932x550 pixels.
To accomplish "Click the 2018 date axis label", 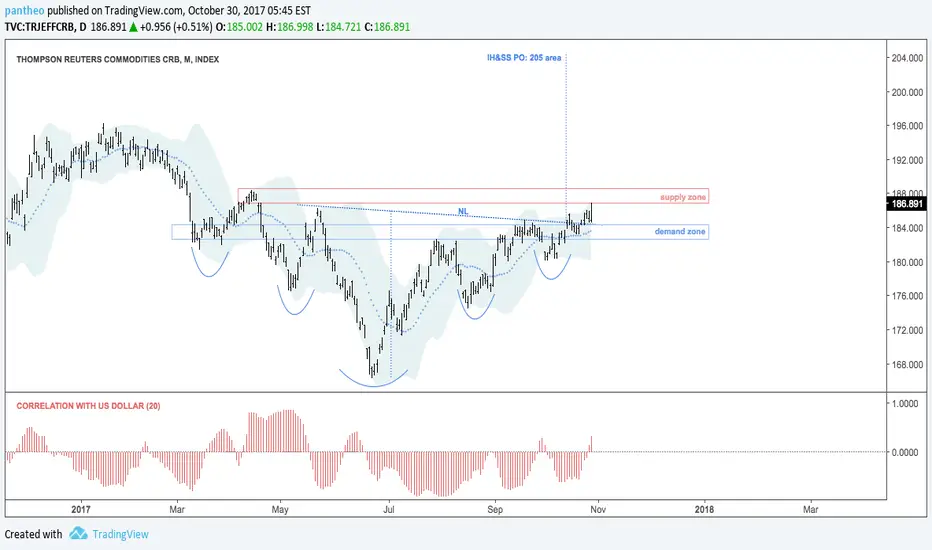I will [704, 510].
